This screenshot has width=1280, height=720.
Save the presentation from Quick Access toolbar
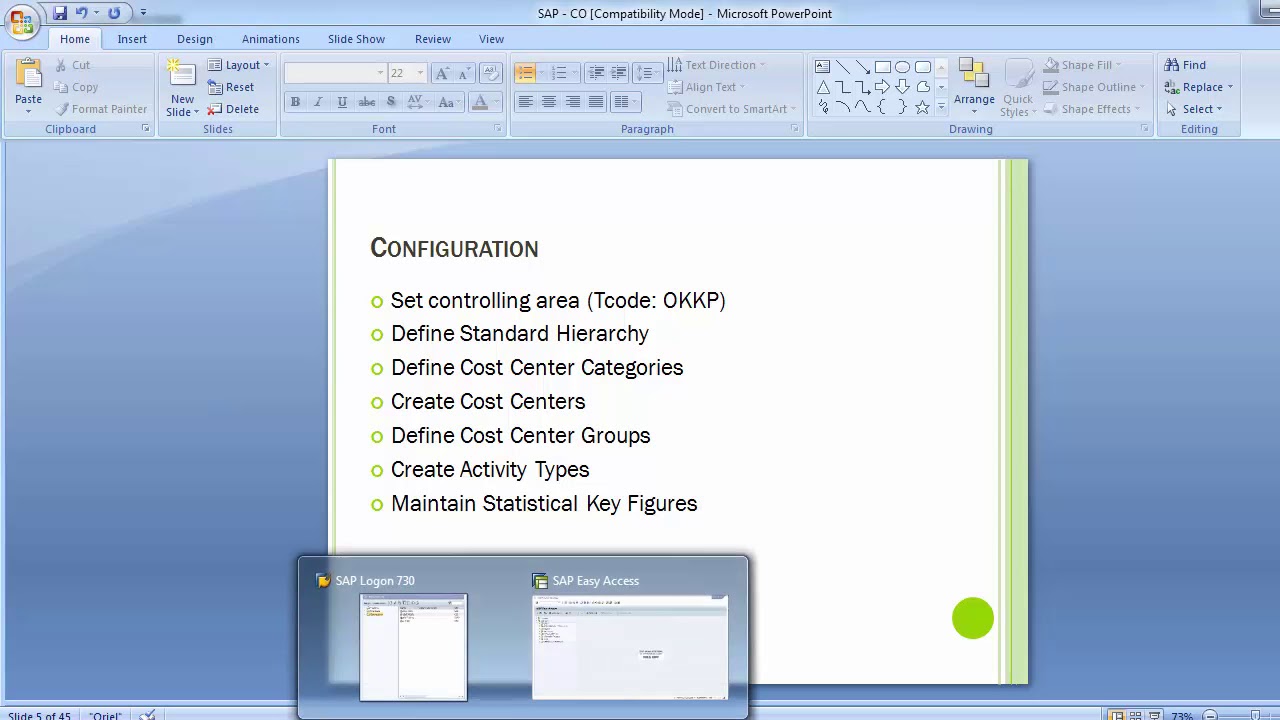(60, 13)
